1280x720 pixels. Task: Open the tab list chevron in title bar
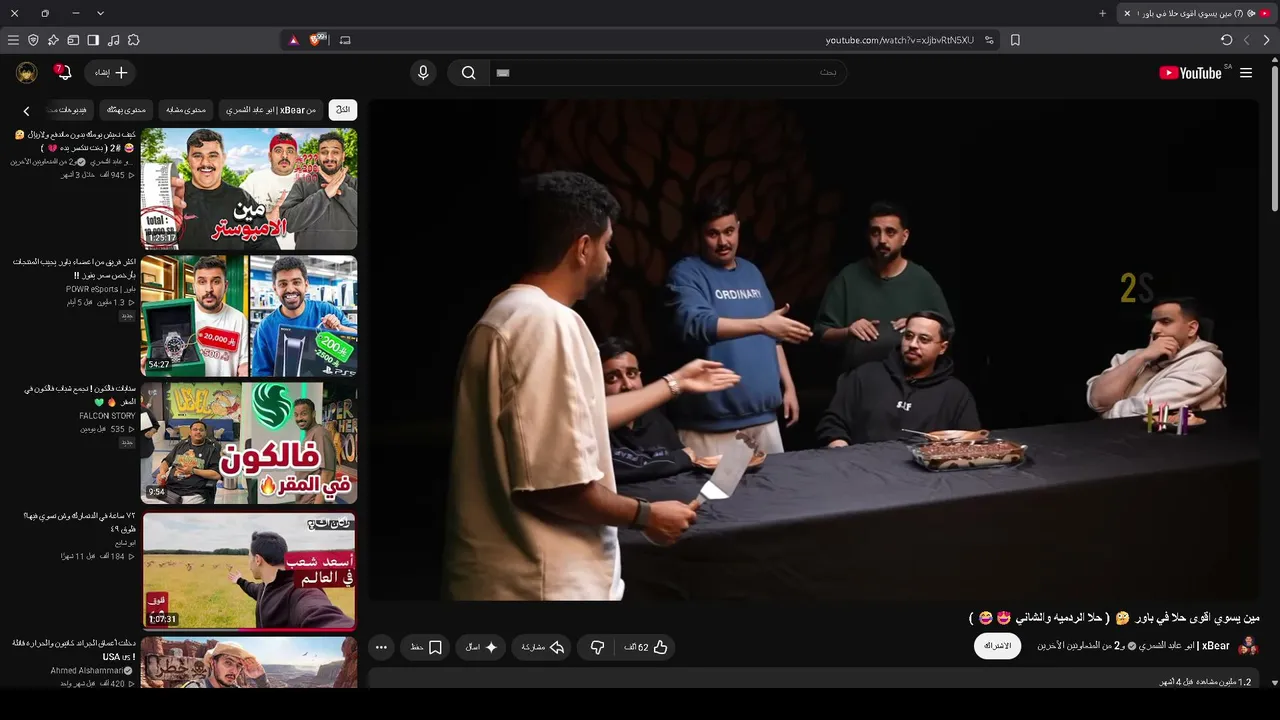pos(100,13)
